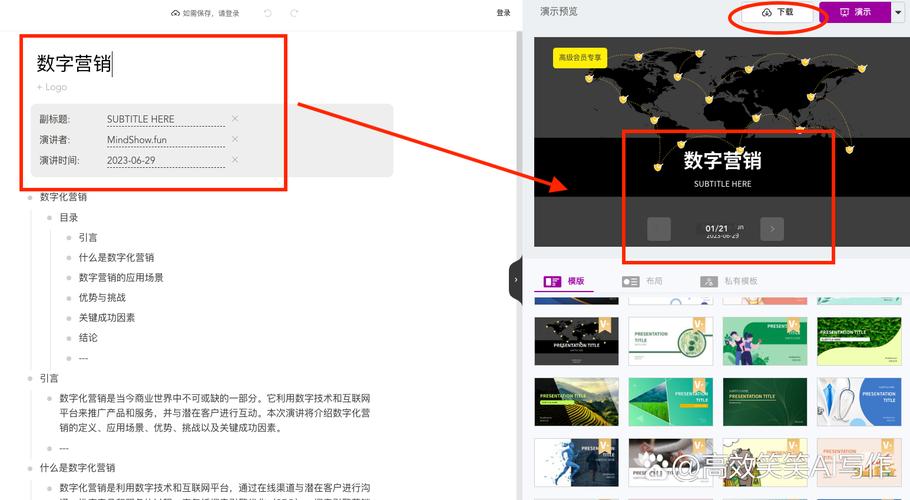This screenshot has width=910, height=500.
Task: Select the black world map template thumbnail
Action: [x=576, y=341]
